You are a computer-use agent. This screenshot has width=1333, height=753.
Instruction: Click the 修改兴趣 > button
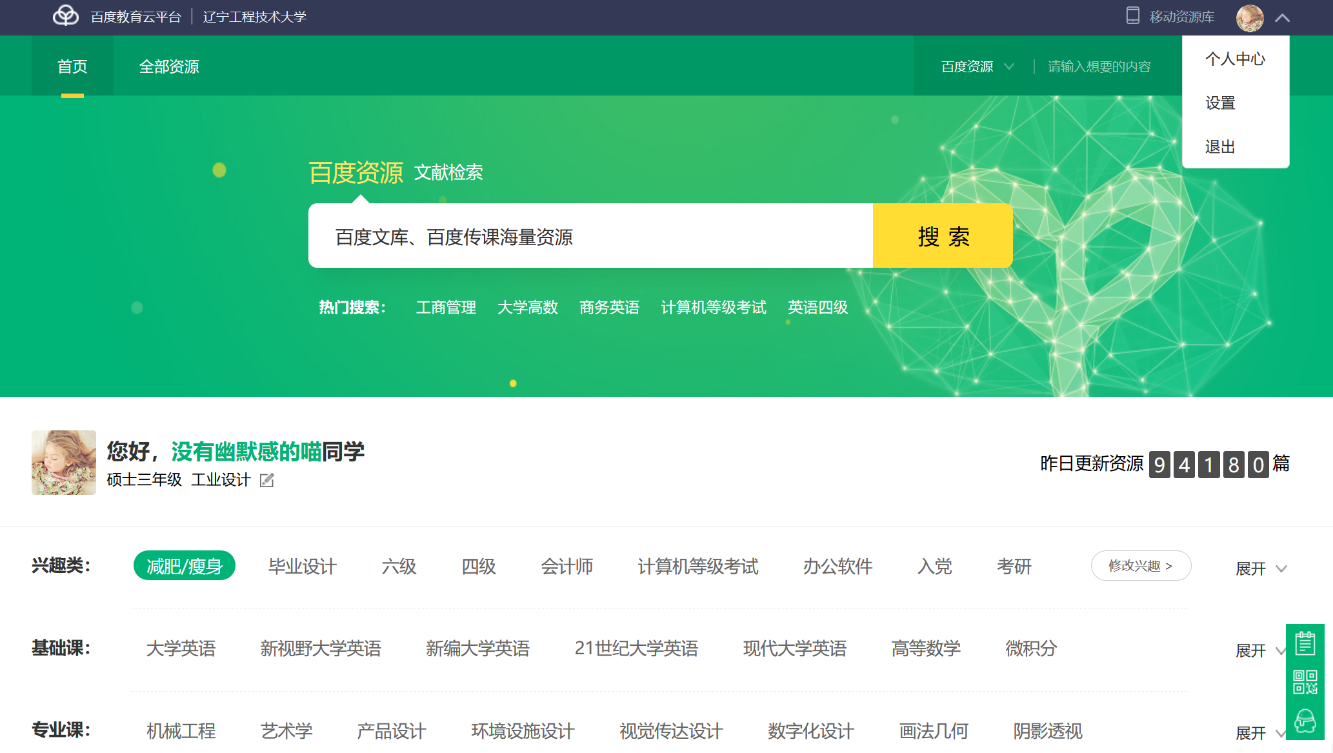coord(1141,566)
